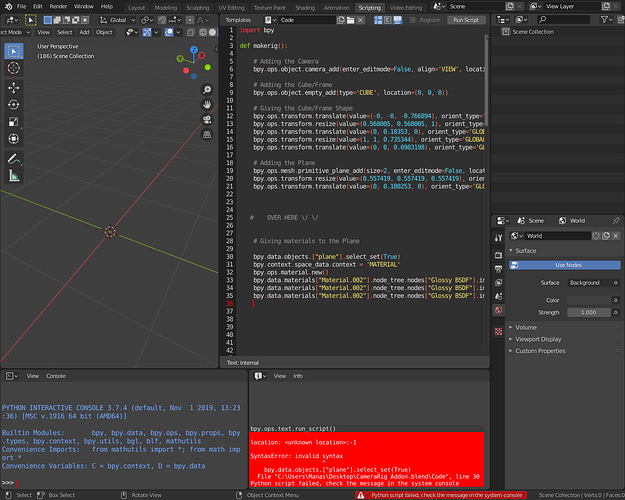Screen dimensions: 625x500
Task: Switch to the Shading workspace tab
Action: click(305, 8)
